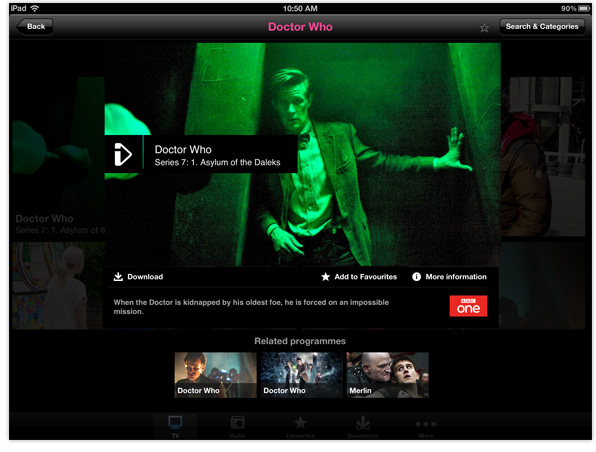Click the Download label

pyautogui.click(x=145, y=277)
